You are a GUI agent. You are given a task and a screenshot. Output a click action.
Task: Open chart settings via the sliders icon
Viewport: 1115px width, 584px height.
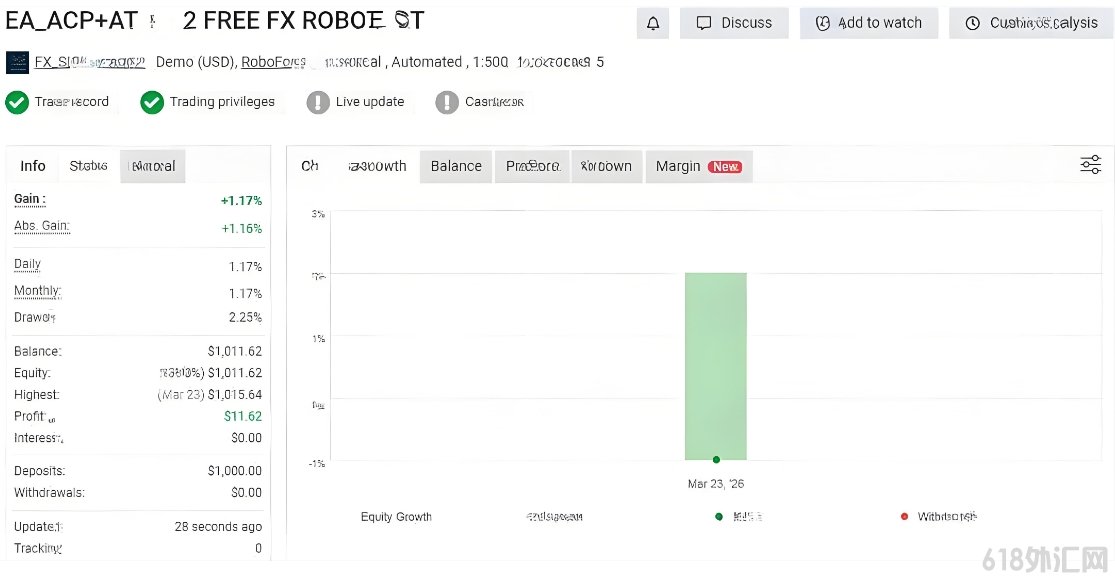click(x=1090, y=165)
